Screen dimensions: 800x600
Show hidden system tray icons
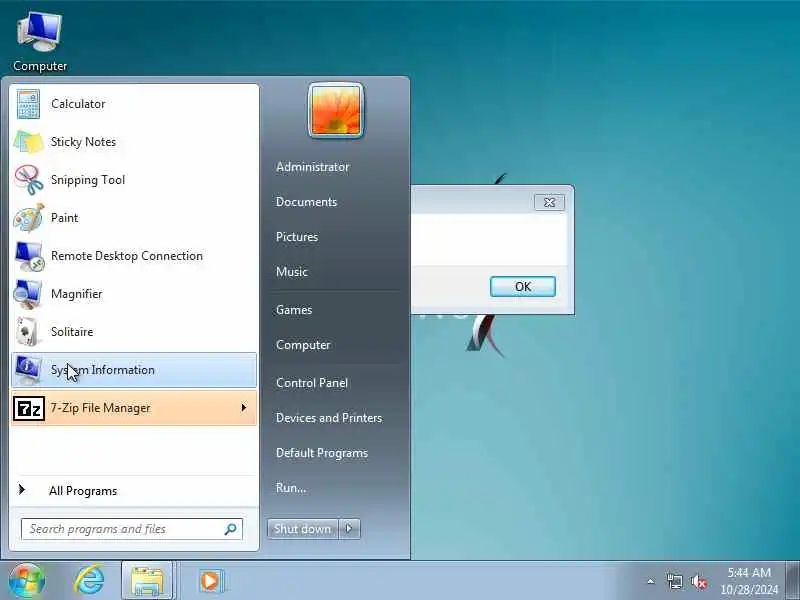click(x=651, y=581)
